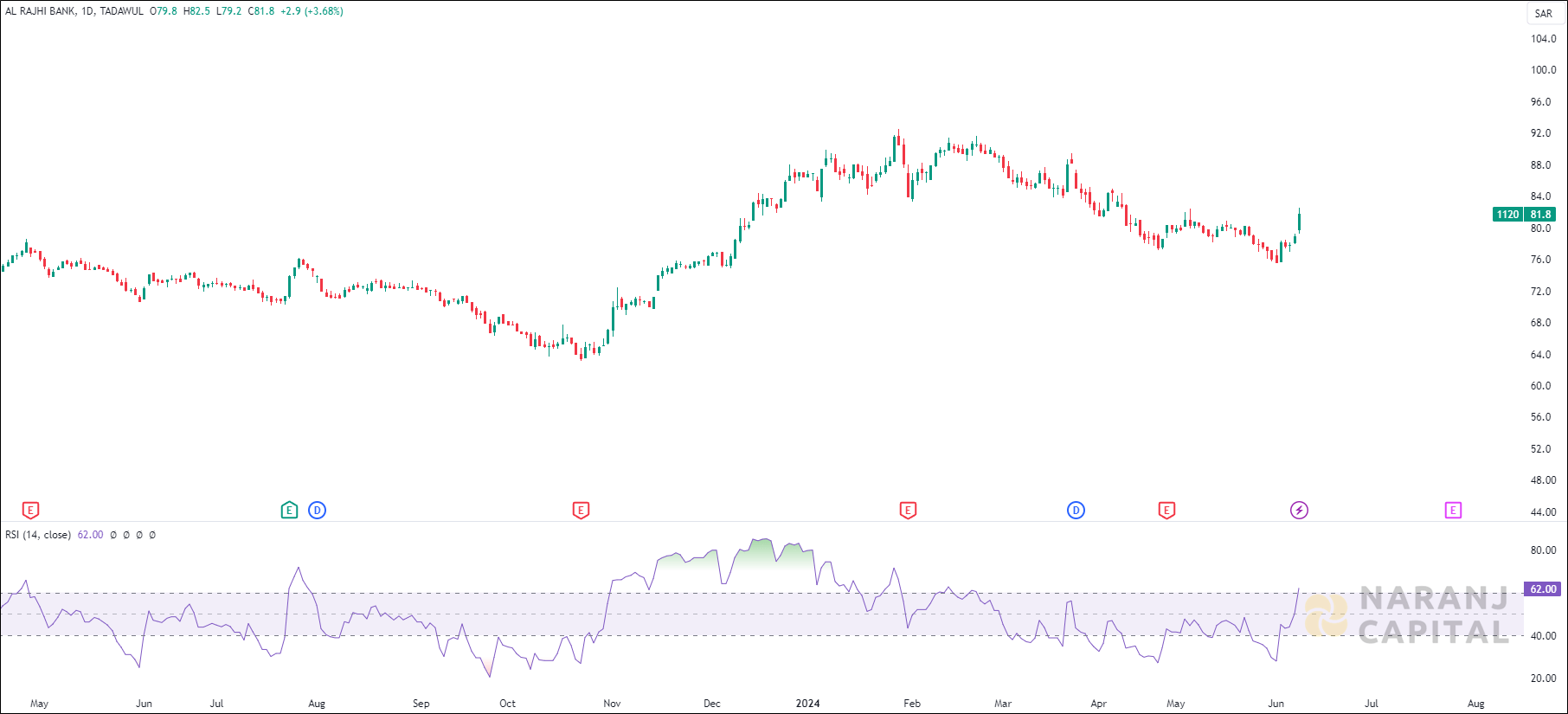Click the H82.5 high value in legend
The width and height of the screenshot is (1568, 714).
point(196,11)
